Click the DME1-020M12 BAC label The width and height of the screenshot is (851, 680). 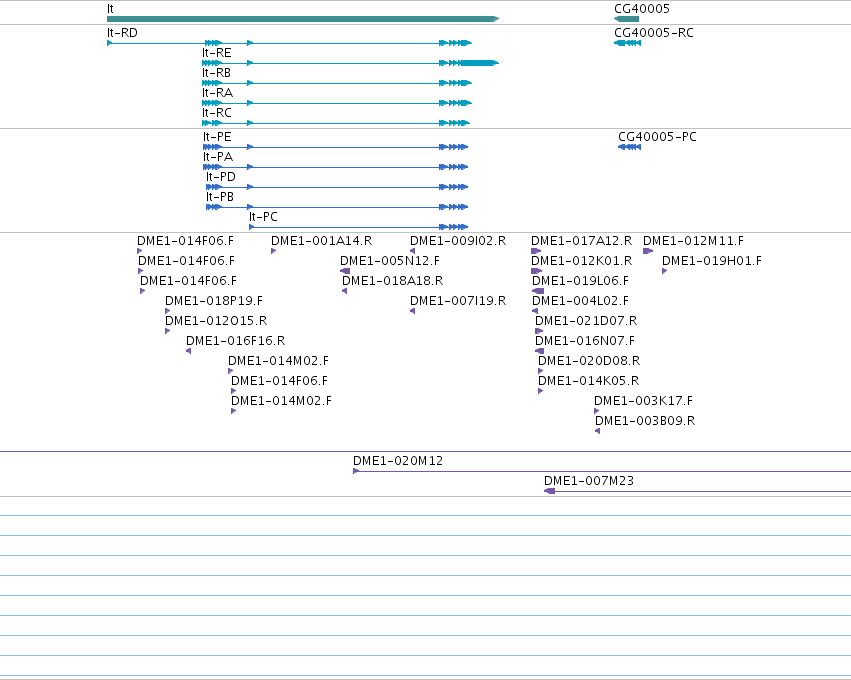click(398, 461)
